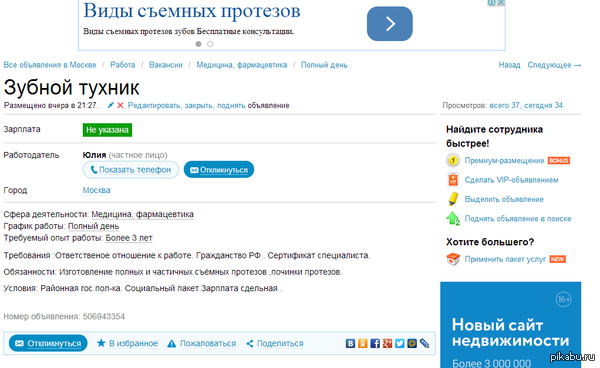The height and width of the screenshot is (368, 600).
Task: Click the Premium placement coin icon
Action: 453,160
